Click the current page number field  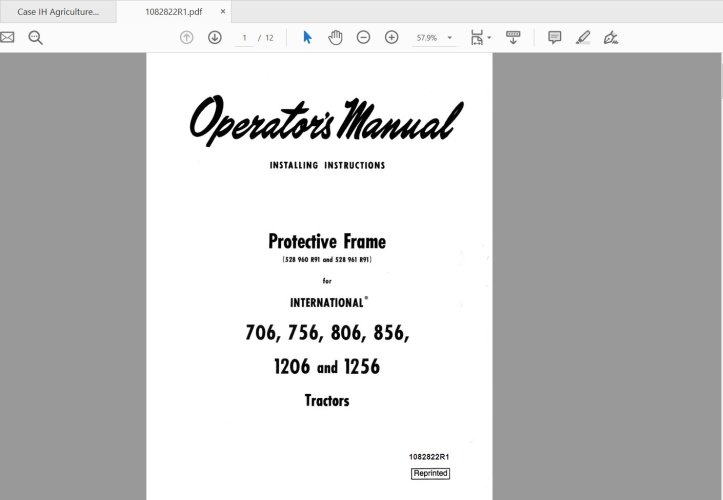[x=244, y=38]
